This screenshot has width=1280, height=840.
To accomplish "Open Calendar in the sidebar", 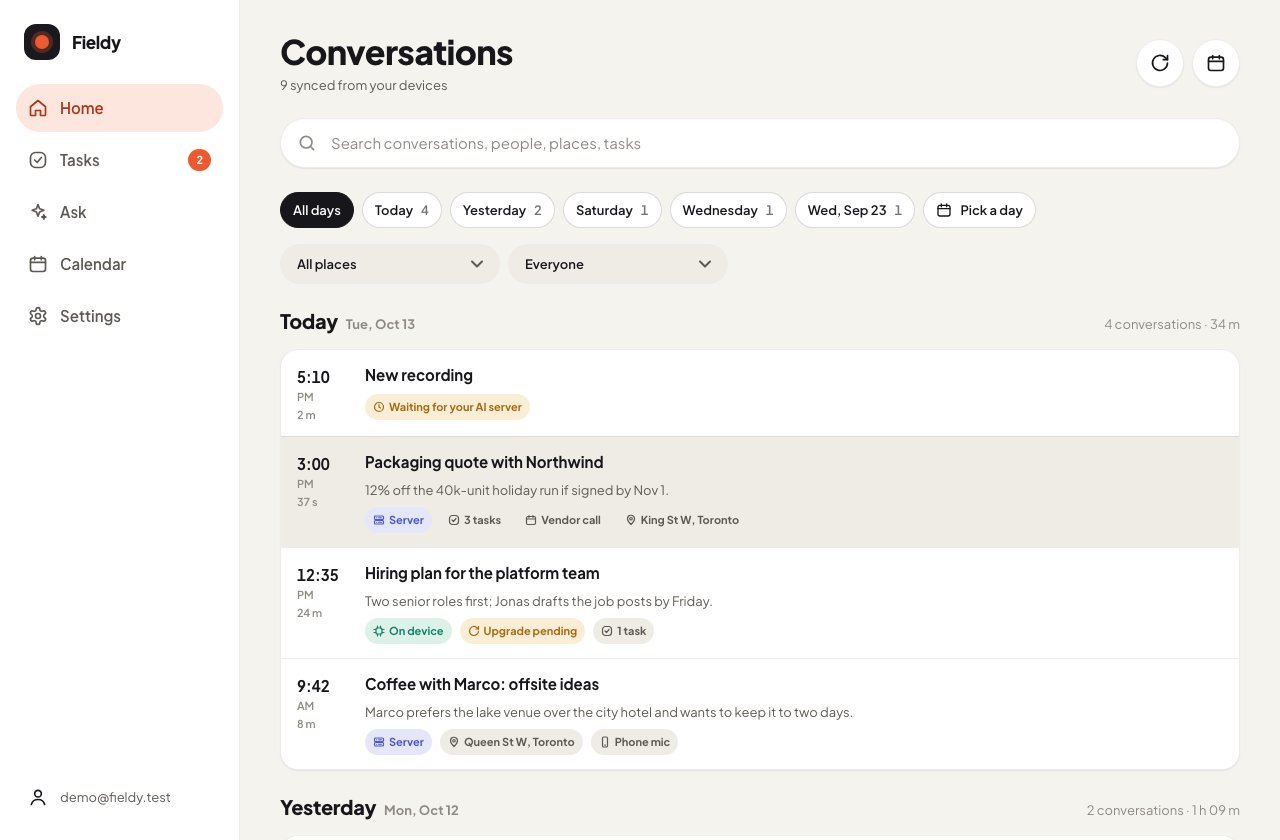I will pyautogui.click(x=119, y=264).
